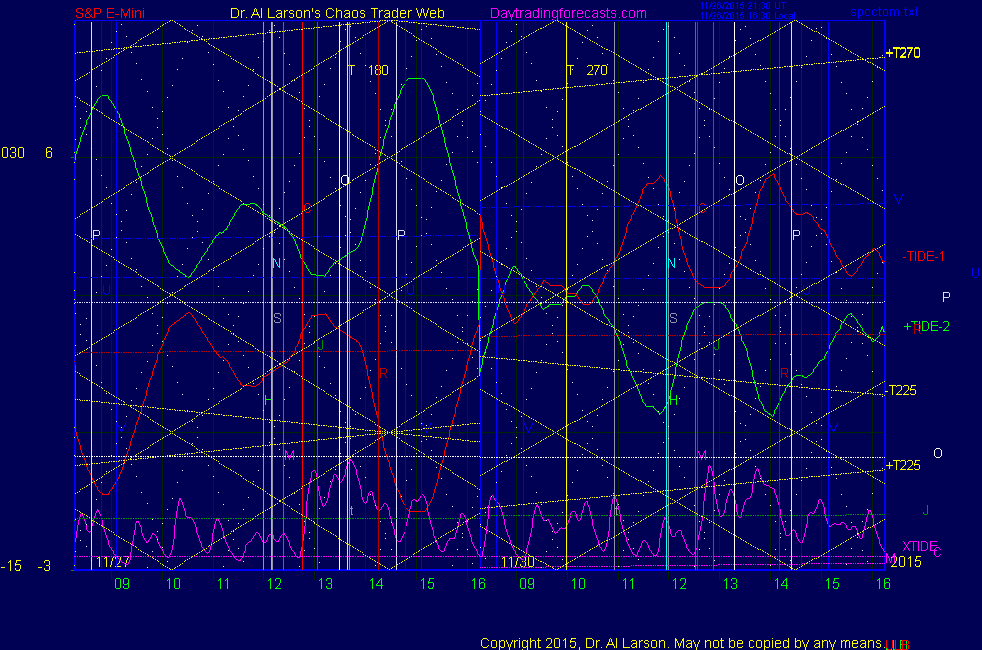Click the 2015 year label at bottom right
The width and height of the screenshot is (982, 650).
coord(905,561)
